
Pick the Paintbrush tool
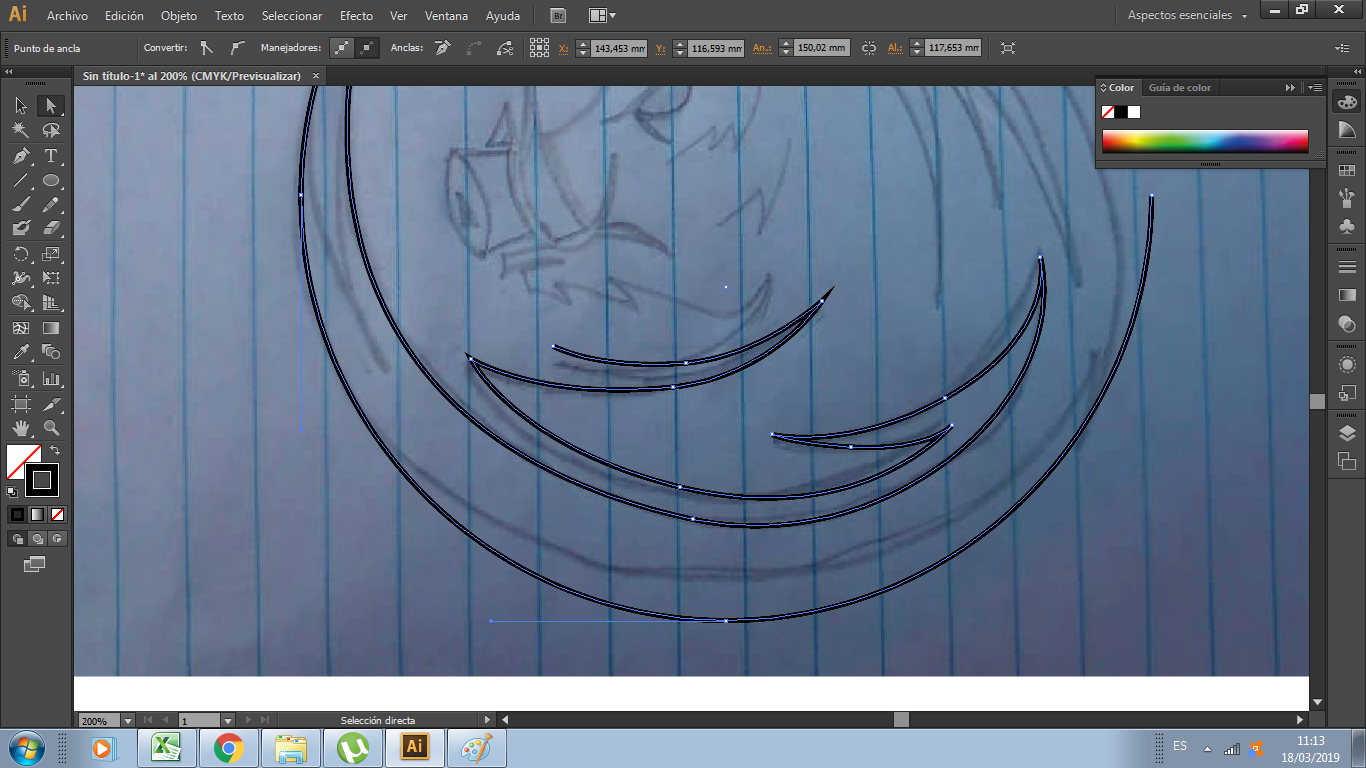coord(21,205)
